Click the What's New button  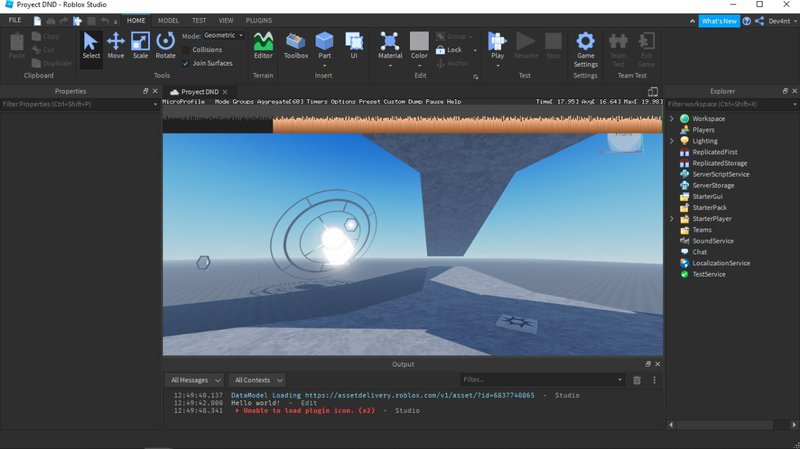tap(719, 20)
